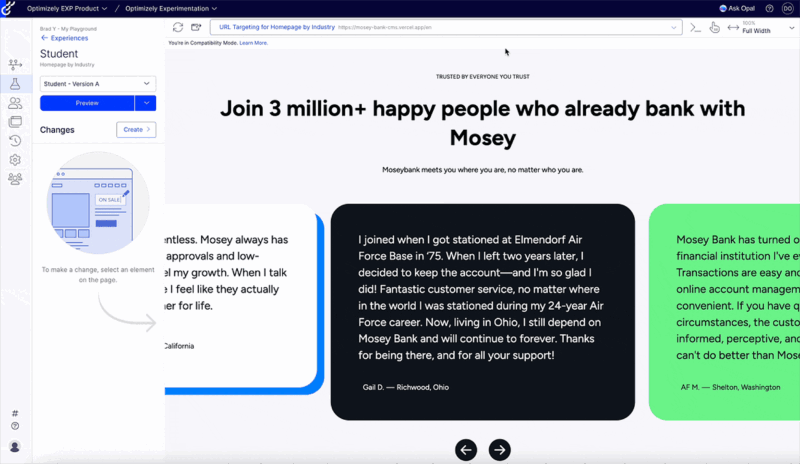Click "Moseybank meets you where you are" text
Image resolution: width=800 pixels, height=464 pixels.
483,169
